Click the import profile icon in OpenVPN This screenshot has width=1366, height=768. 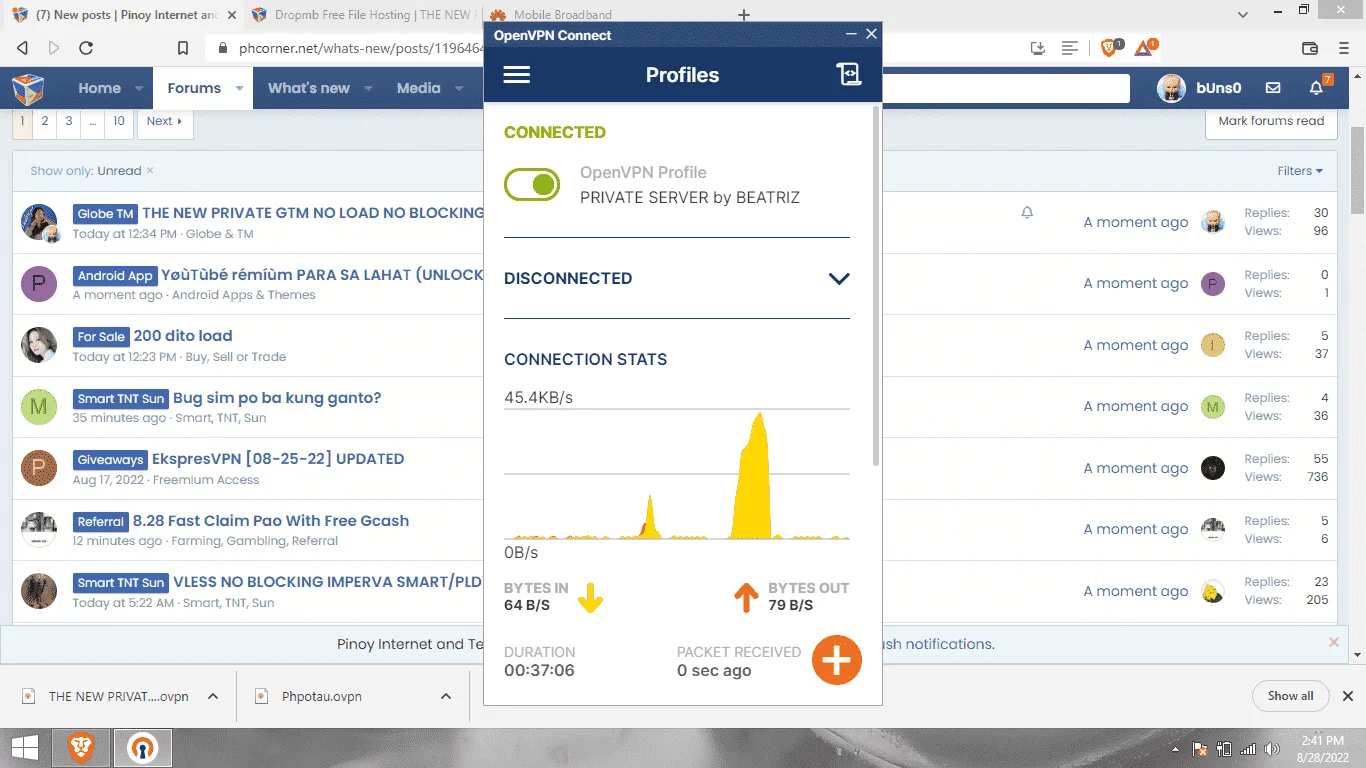[849, 75]
